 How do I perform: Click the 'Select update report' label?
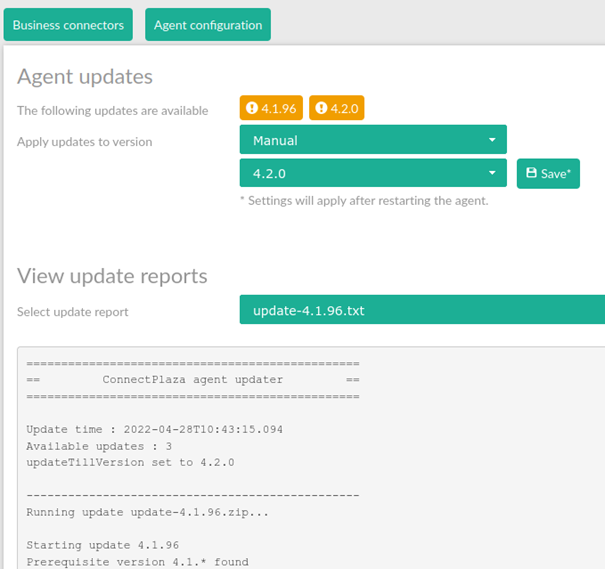73,312
